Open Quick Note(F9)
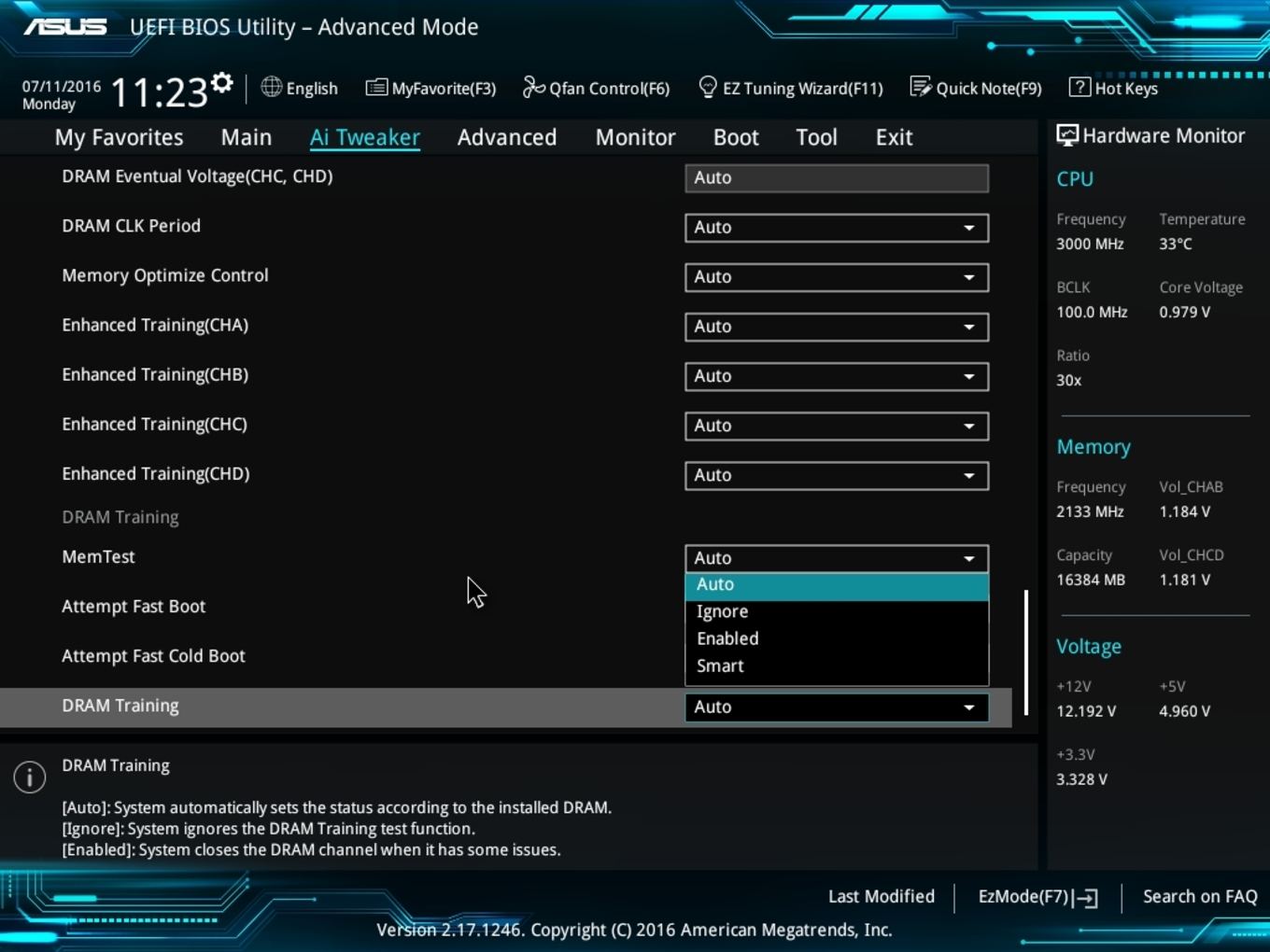 click(x=976, y=88)
